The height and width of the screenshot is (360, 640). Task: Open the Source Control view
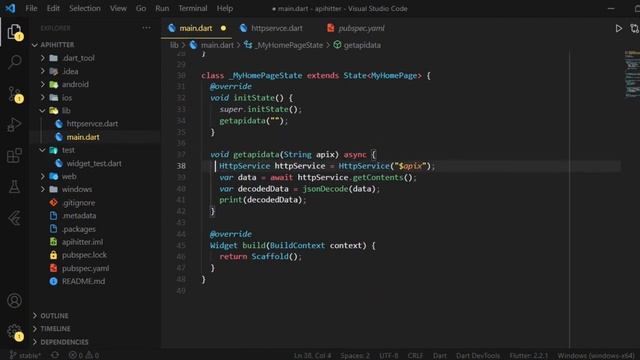point(15,94)
